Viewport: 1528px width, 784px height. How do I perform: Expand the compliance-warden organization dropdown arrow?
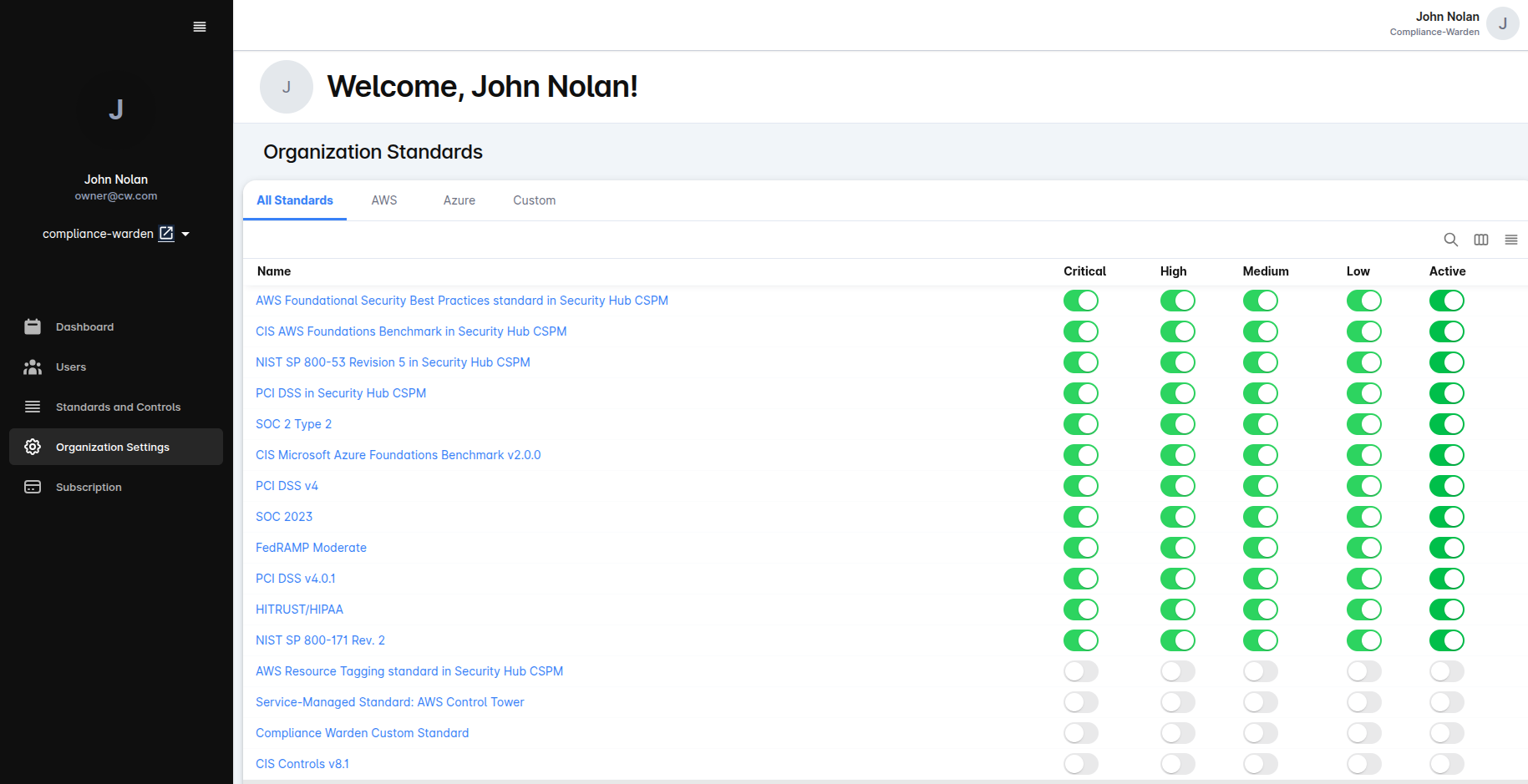pyautogui.click(x=185, y=235)
